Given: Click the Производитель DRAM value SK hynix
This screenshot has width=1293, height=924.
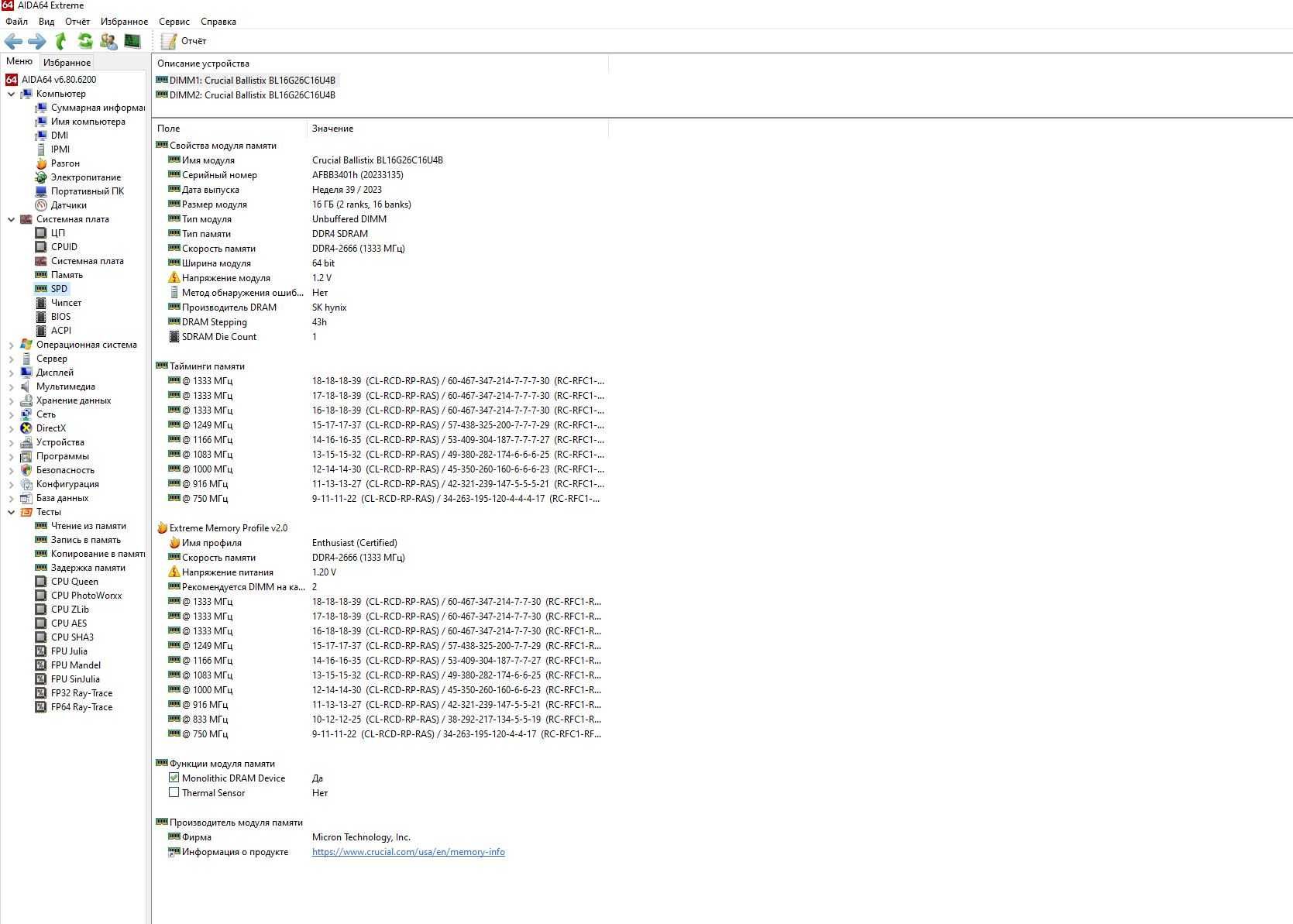Looking at the screenshot, I should [x=329, y=307].
